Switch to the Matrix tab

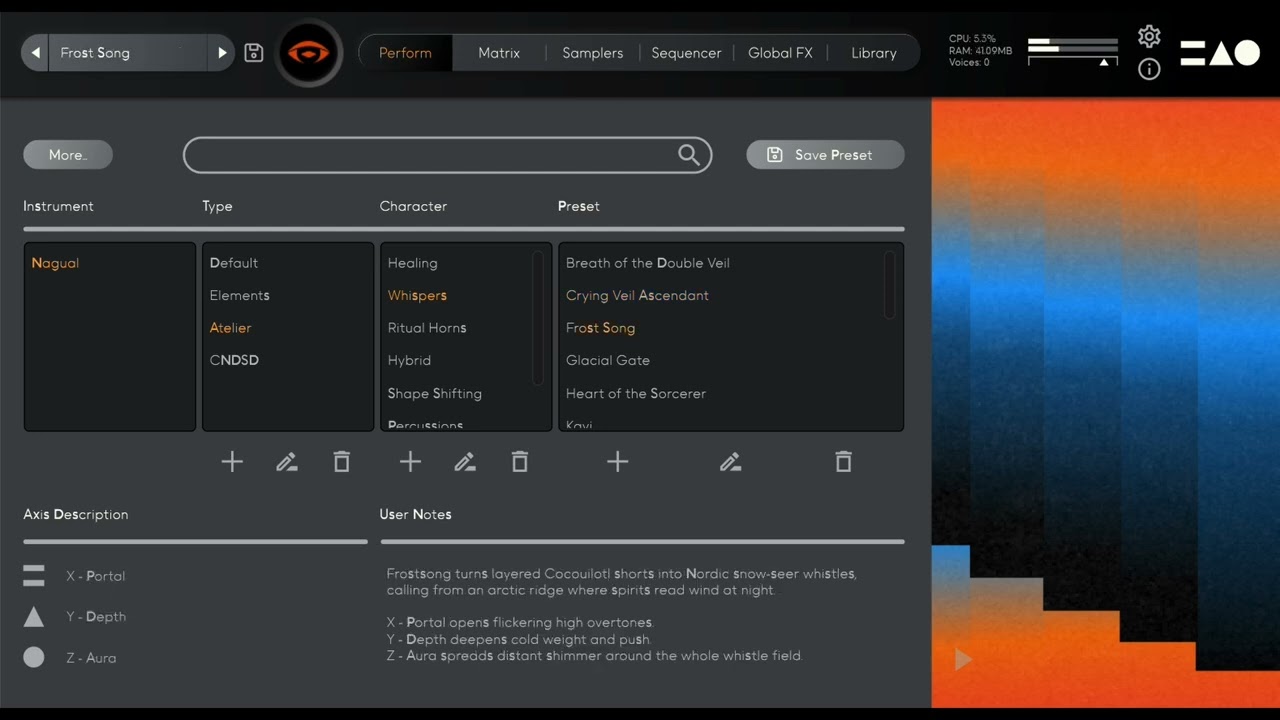pyautogui.click(x=499, y=53)
